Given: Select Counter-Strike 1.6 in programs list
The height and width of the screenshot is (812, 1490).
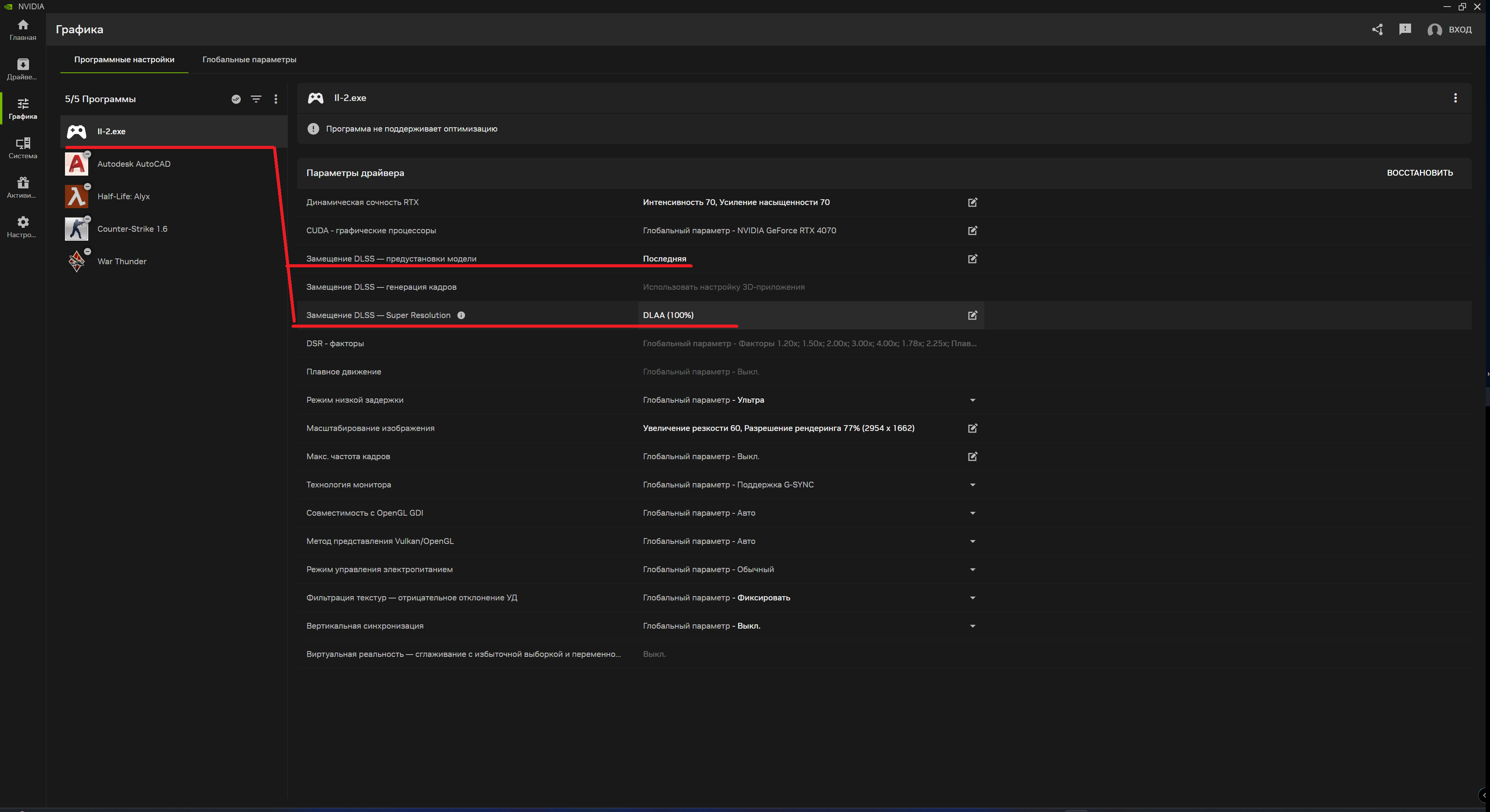Looking at the screenshot, I should coord(173,229).
